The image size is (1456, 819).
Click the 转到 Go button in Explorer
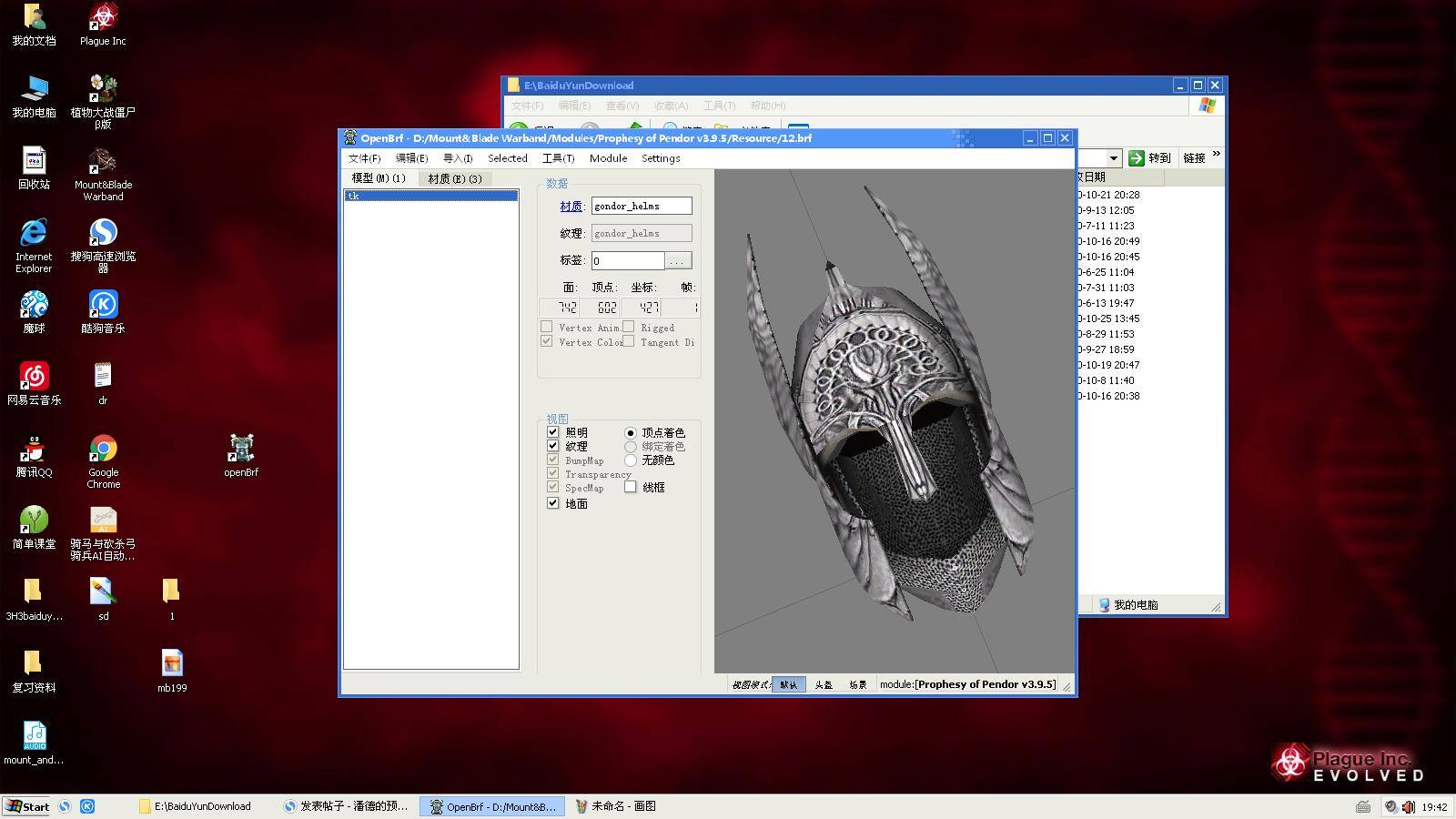click(1150, 158)
